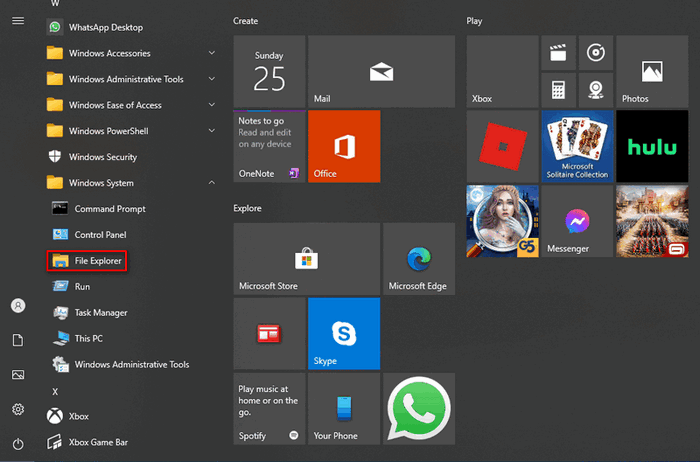Image resolution: width=700 pixels, height=462 pixels.
Task: Open Microsoft Solitaire Collection tile
Action: [577, 146]
